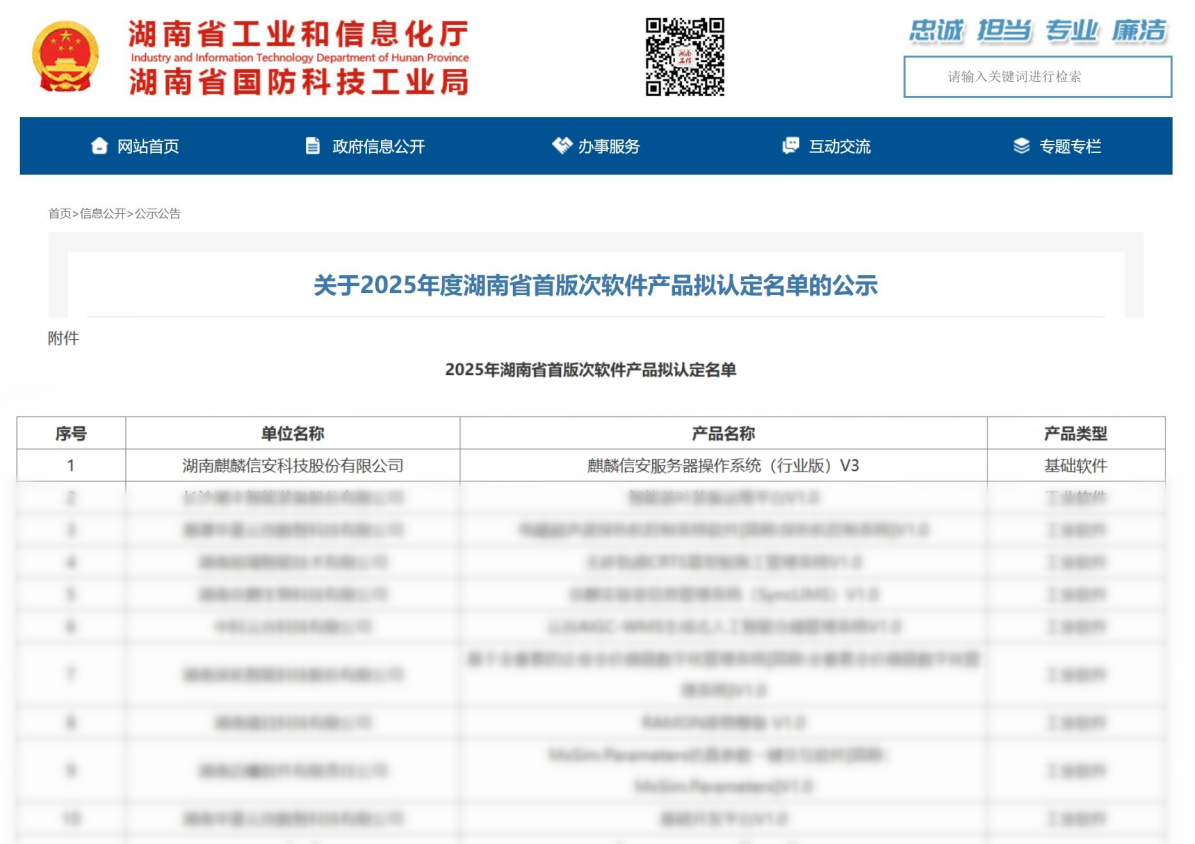The image size is (1195, 844).
Task: Click the document icon beside 政府信息公开
Action: 313,146
